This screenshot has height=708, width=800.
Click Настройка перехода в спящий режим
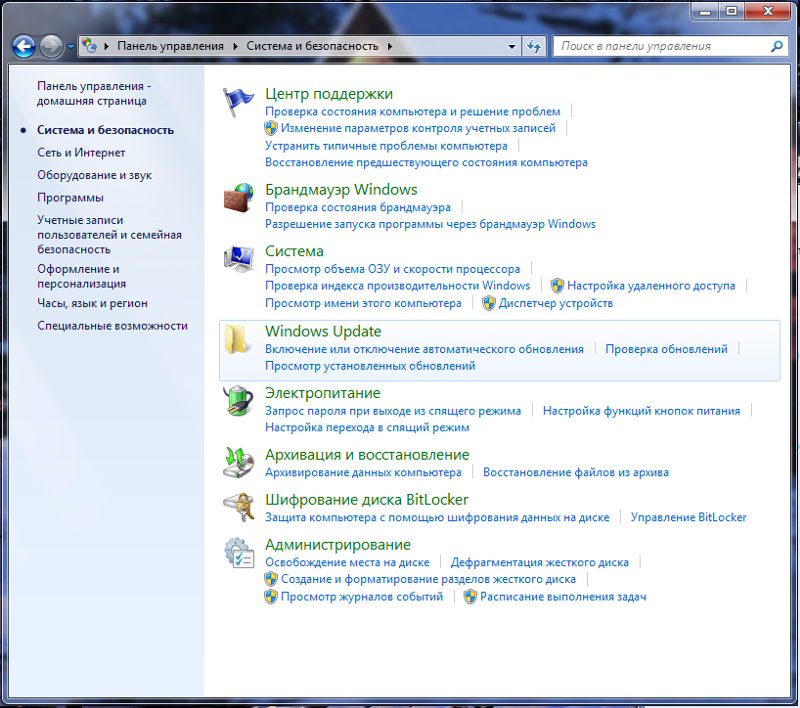tap(367, 427)
